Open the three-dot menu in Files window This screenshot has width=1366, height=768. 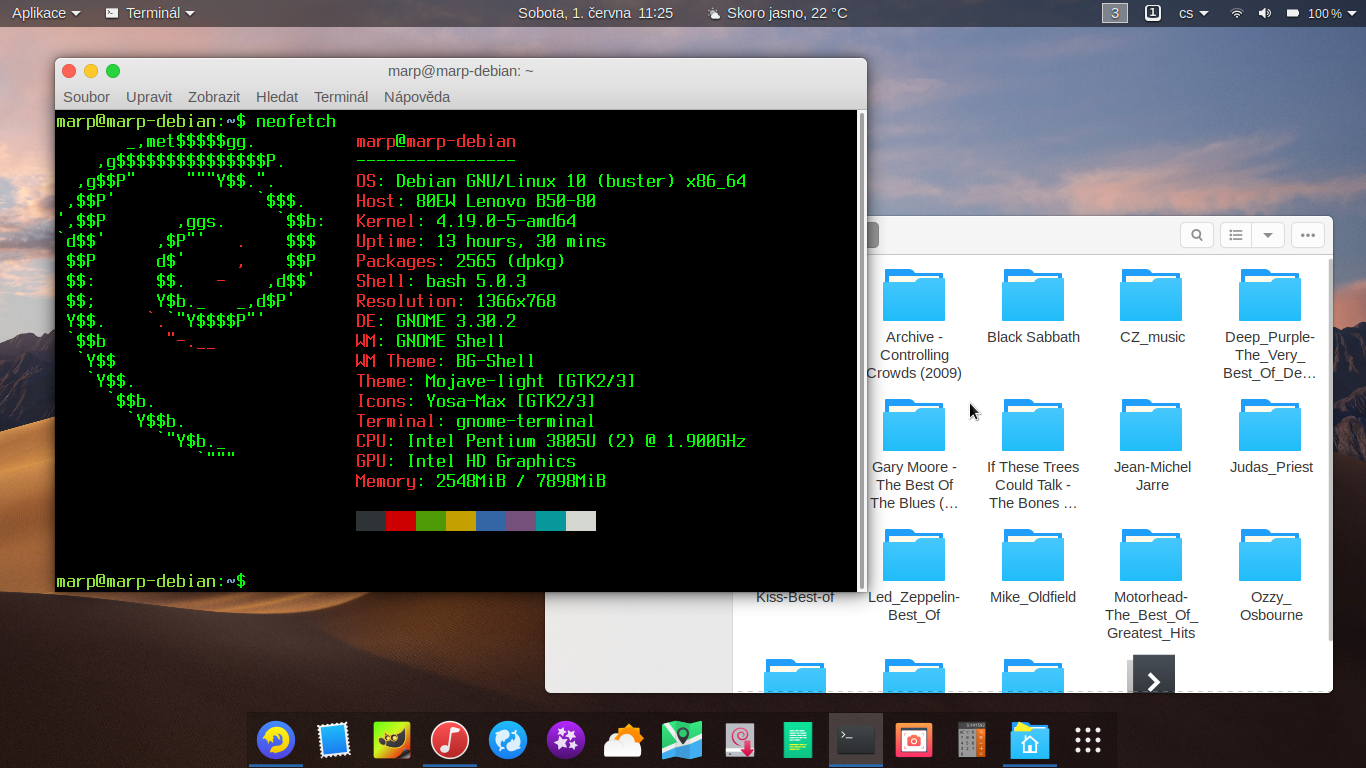[x=1308, y=235]
